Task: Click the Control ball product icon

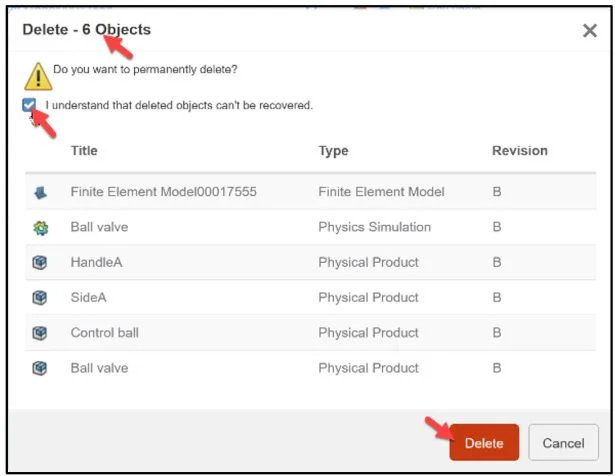Action: pyautogui.click(x=40, y=333)
